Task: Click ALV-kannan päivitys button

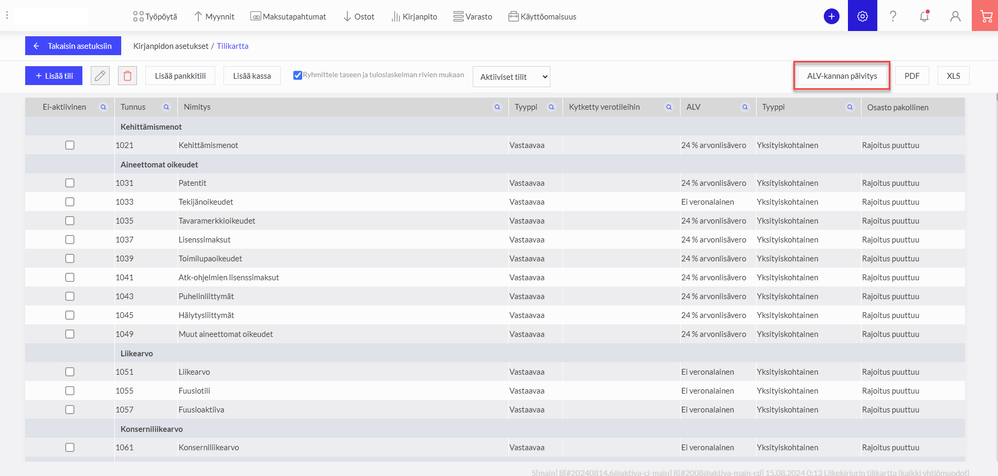Action: point(842,76)
